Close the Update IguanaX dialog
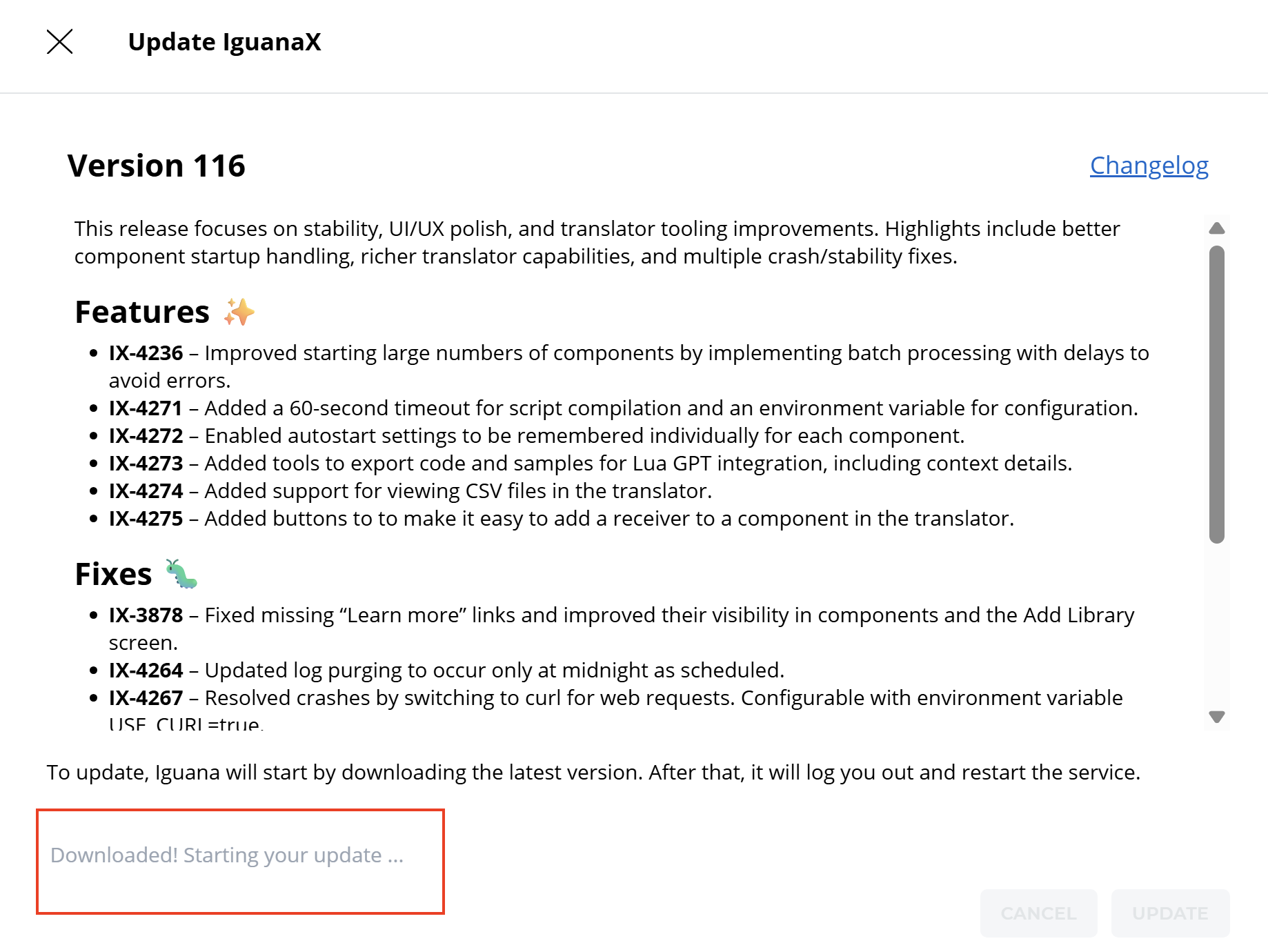 (60, 42)
